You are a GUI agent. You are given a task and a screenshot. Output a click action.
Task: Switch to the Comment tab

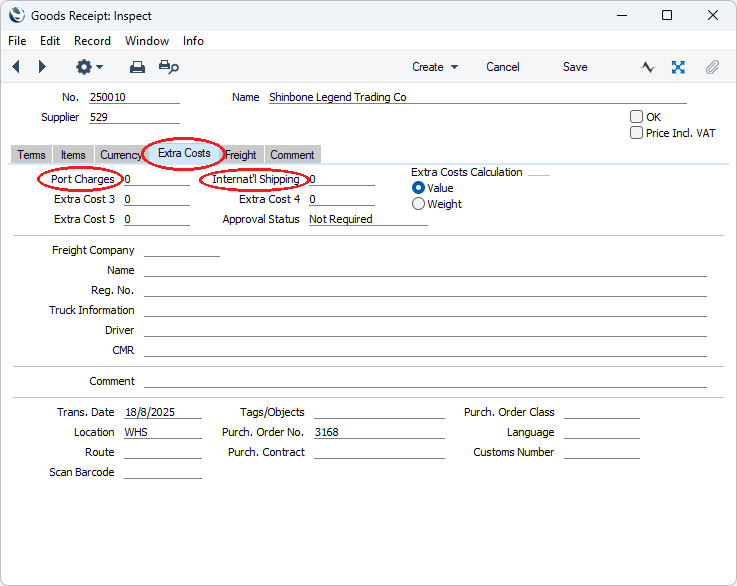[292, 155]
